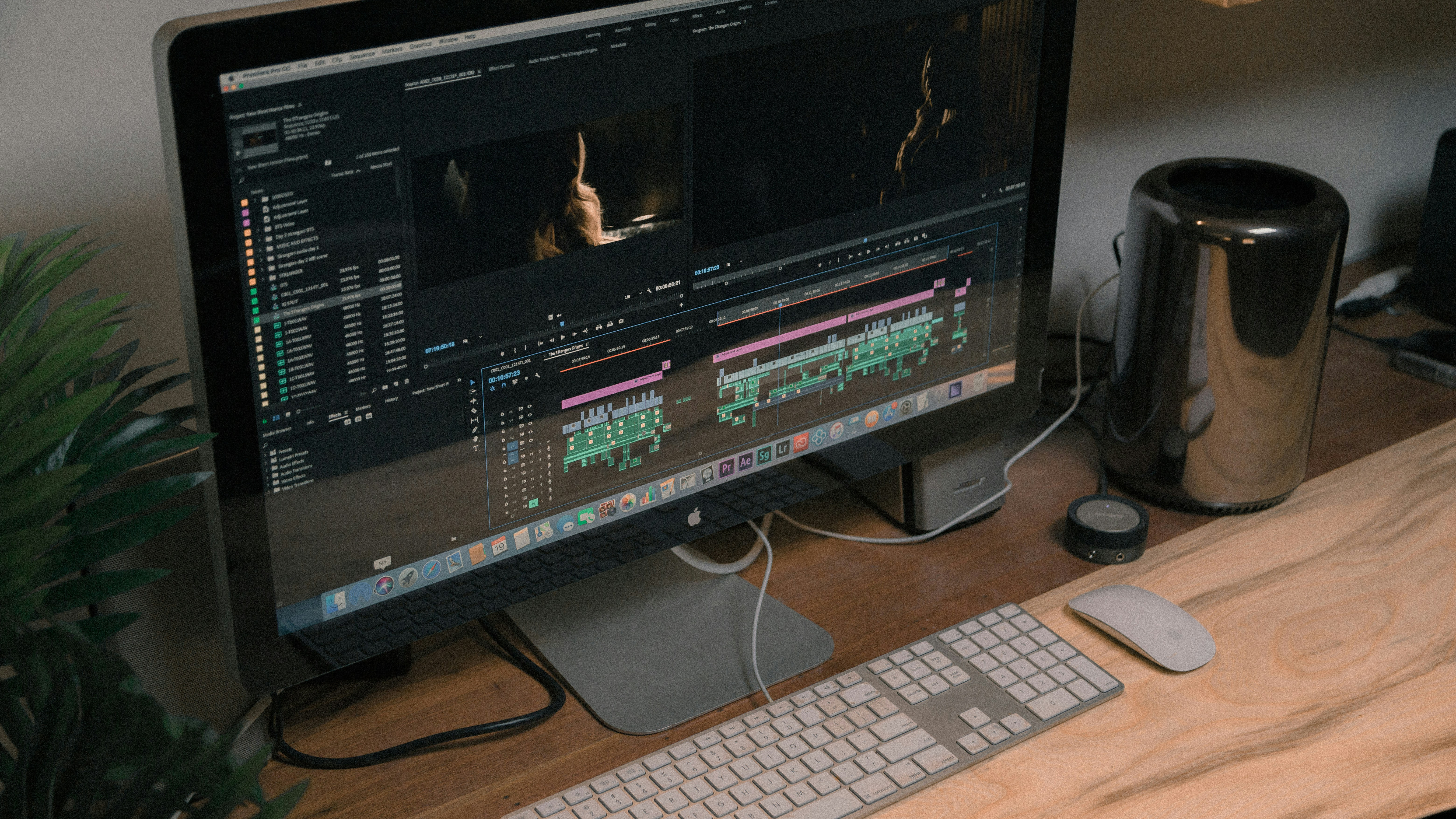Open timeline wrench display settings
The height and width of the screenshot is (819, 1456).
(538, 375)
